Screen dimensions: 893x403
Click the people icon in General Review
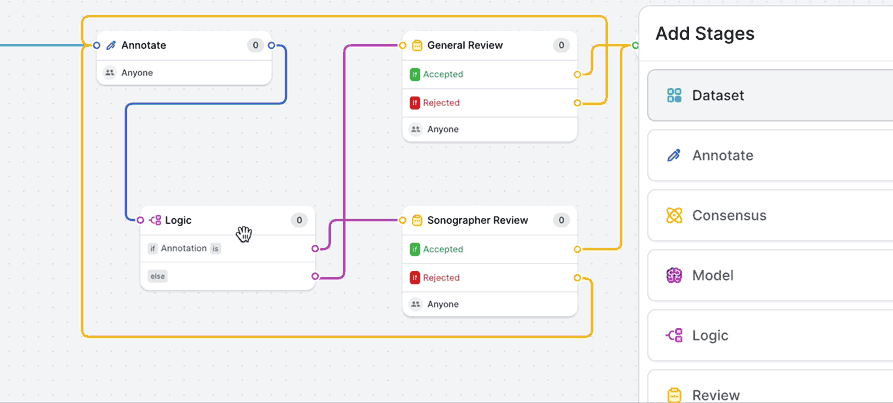point(416,129)
